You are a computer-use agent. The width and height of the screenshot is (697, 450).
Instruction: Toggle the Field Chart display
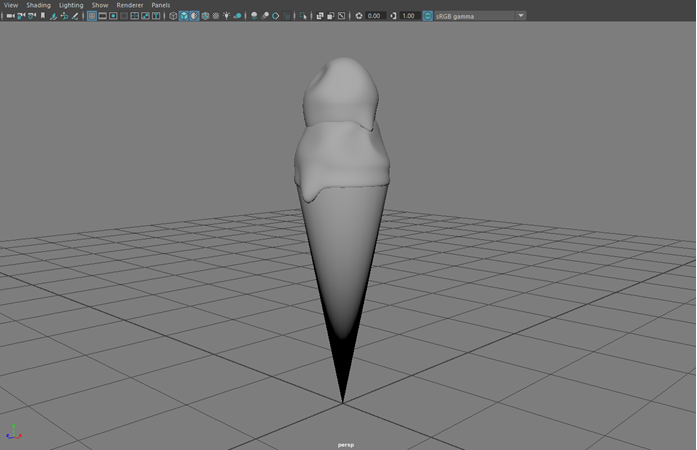[x=134, y=16]
